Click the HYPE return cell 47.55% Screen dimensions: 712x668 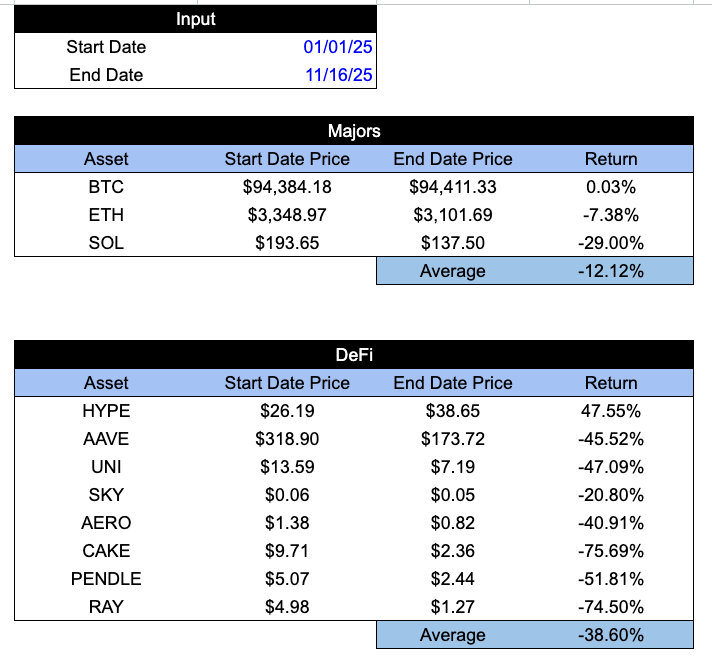(611, 410)
